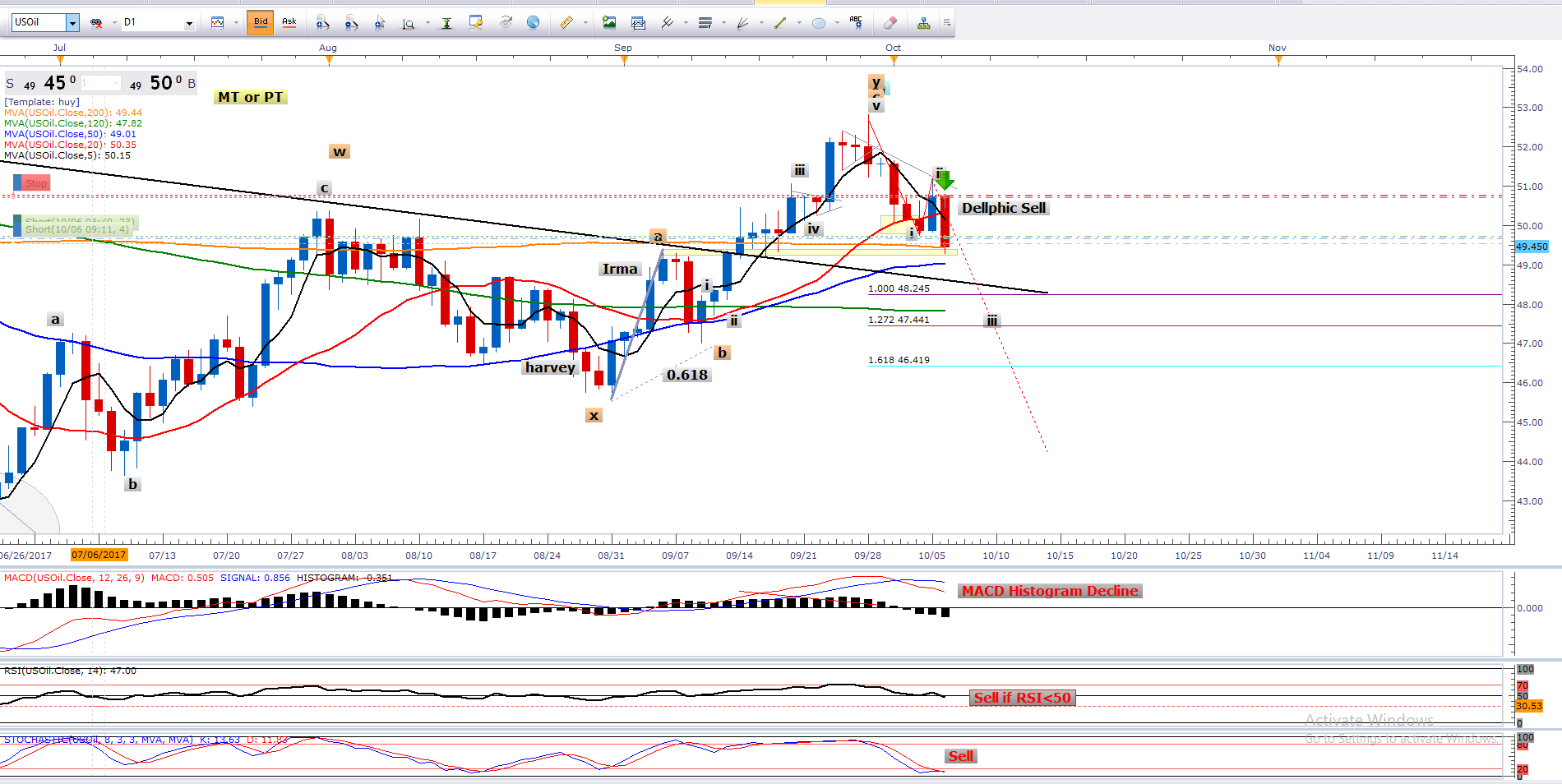Click the Andrews pitchfork tool icon
This screenshot has height=784, width=1562.
pos(667,23)
